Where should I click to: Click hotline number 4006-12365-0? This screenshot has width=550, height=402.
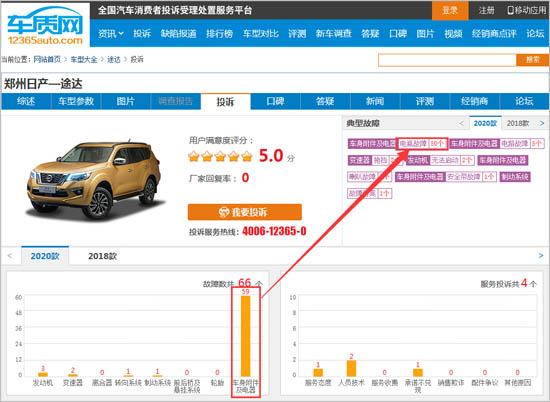(274, 231)
